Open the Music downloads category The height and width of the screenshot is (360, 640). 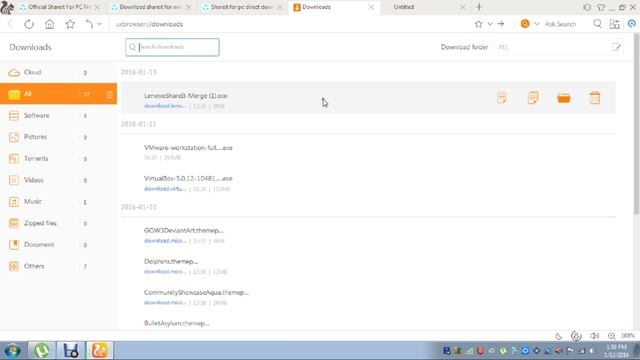tap(58, 202)
